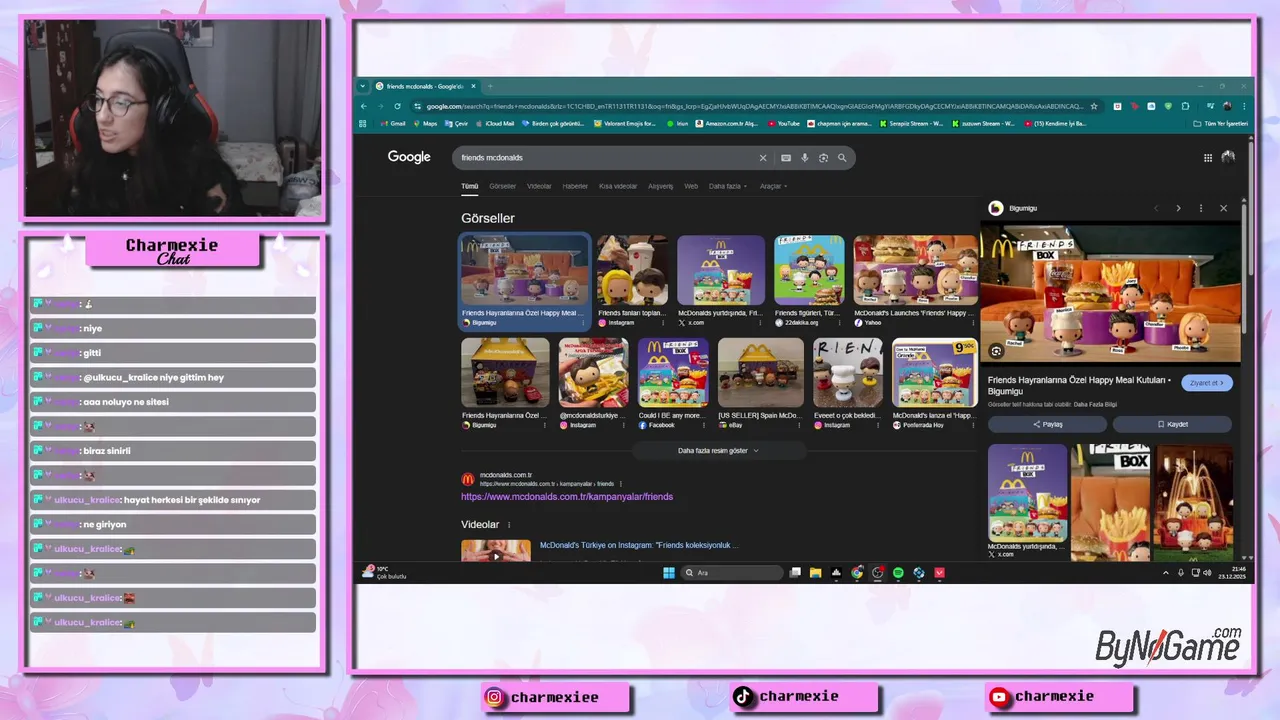
Task: Switch to the Videolar tab
Action: tap(539, 186)
